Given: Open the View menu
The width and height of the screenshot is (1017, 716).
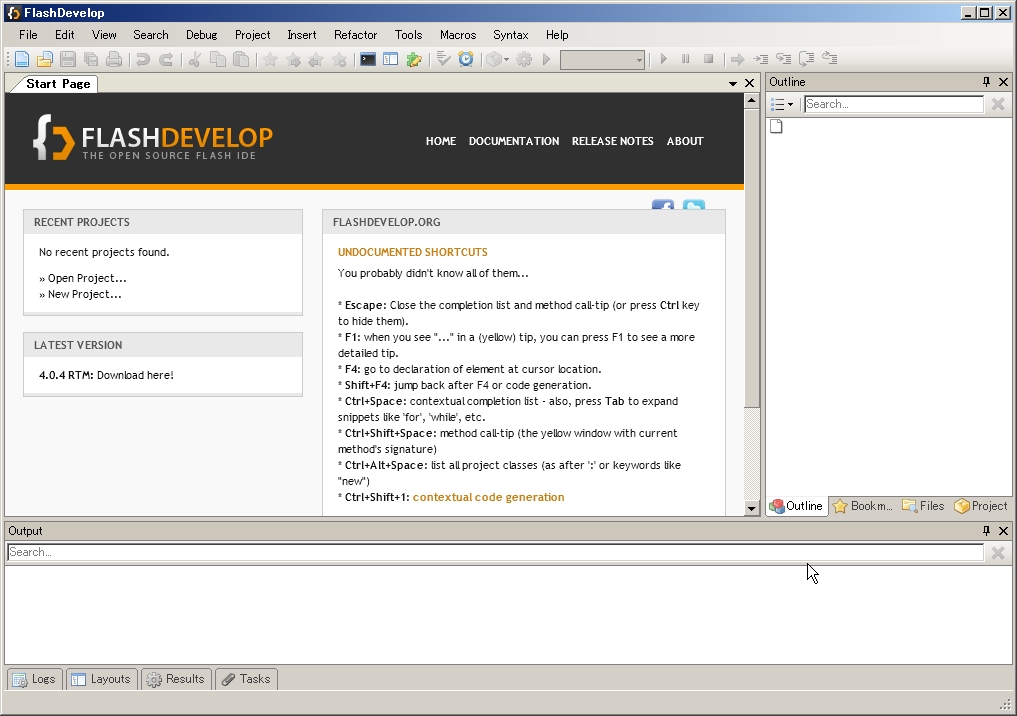Looking at the screenshot, I should 104,35.
